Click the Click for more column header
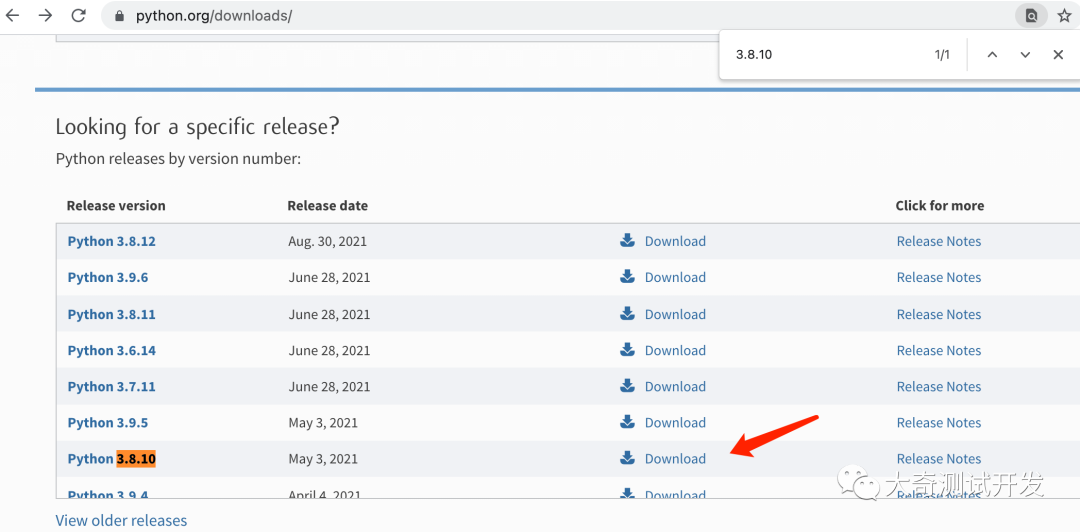This screenshot has height=532, width=1080. (939, 205)
